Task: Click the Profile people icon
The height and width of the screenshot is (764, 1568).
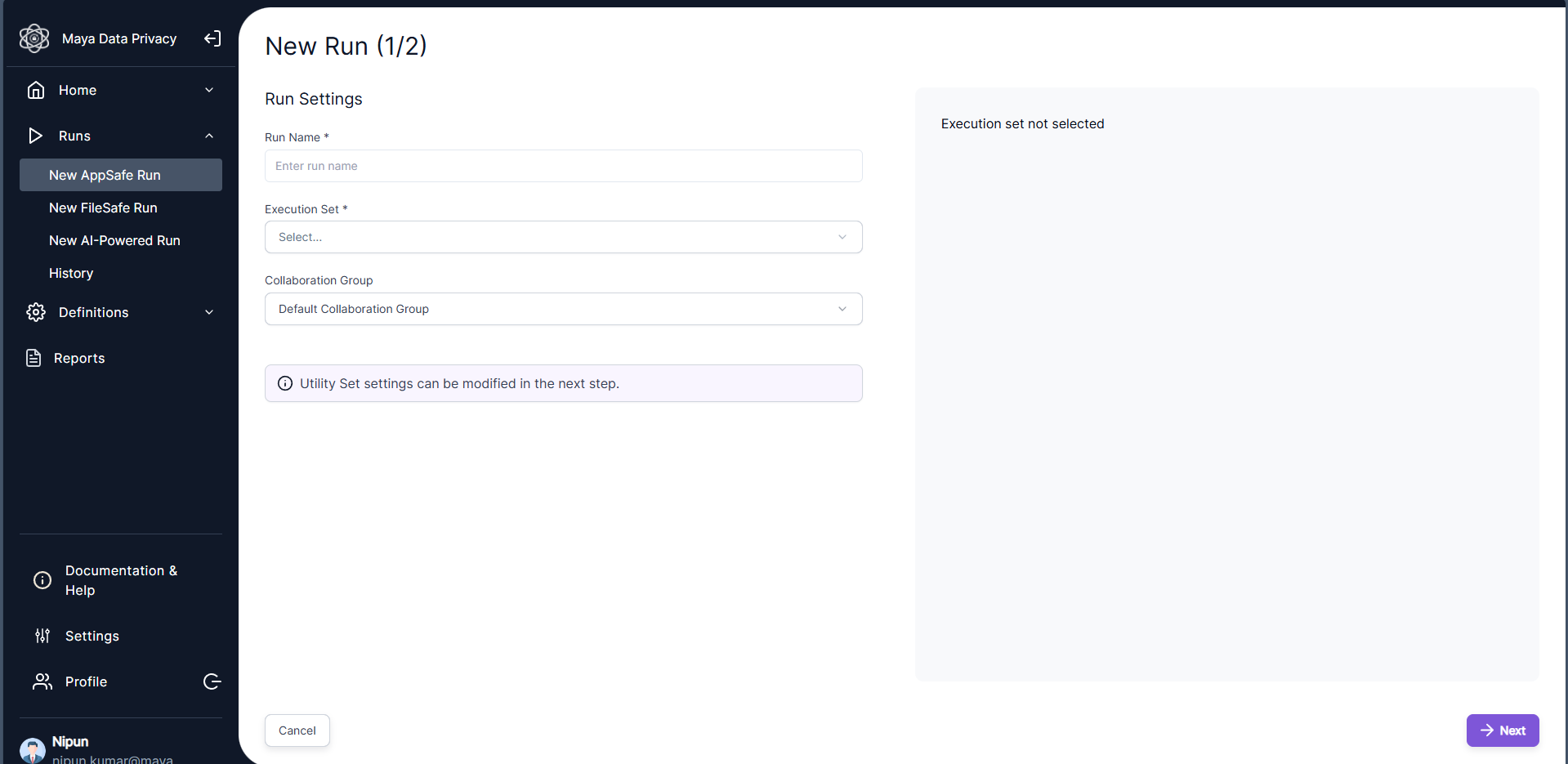Action: [42, 681]
